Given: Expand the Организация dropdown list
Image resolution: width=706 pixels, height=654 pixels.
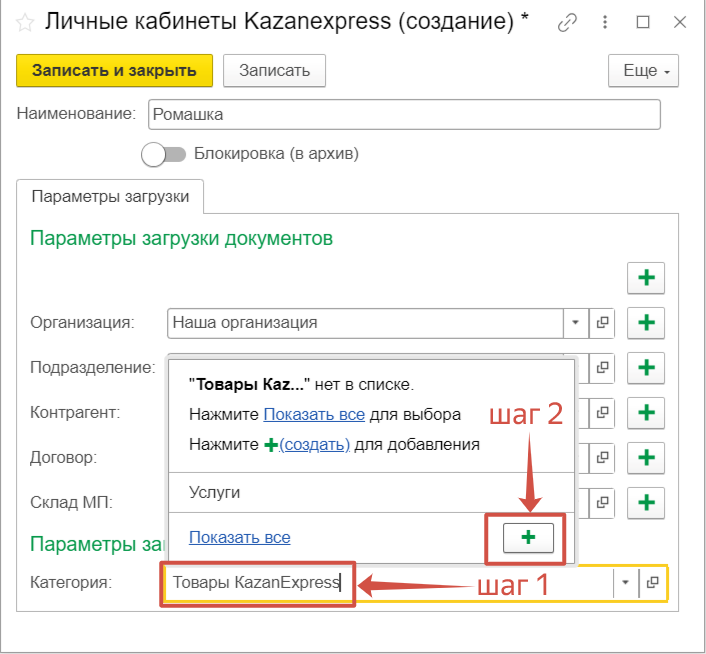Looking at the screenshot, I should click(x=576, y=323).
